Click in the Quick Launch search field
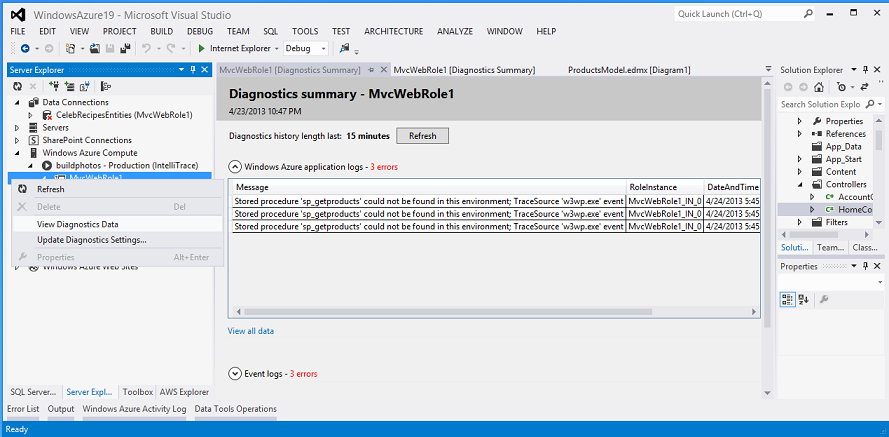Viewport: 889px width, 437px height. pos(745,14)
